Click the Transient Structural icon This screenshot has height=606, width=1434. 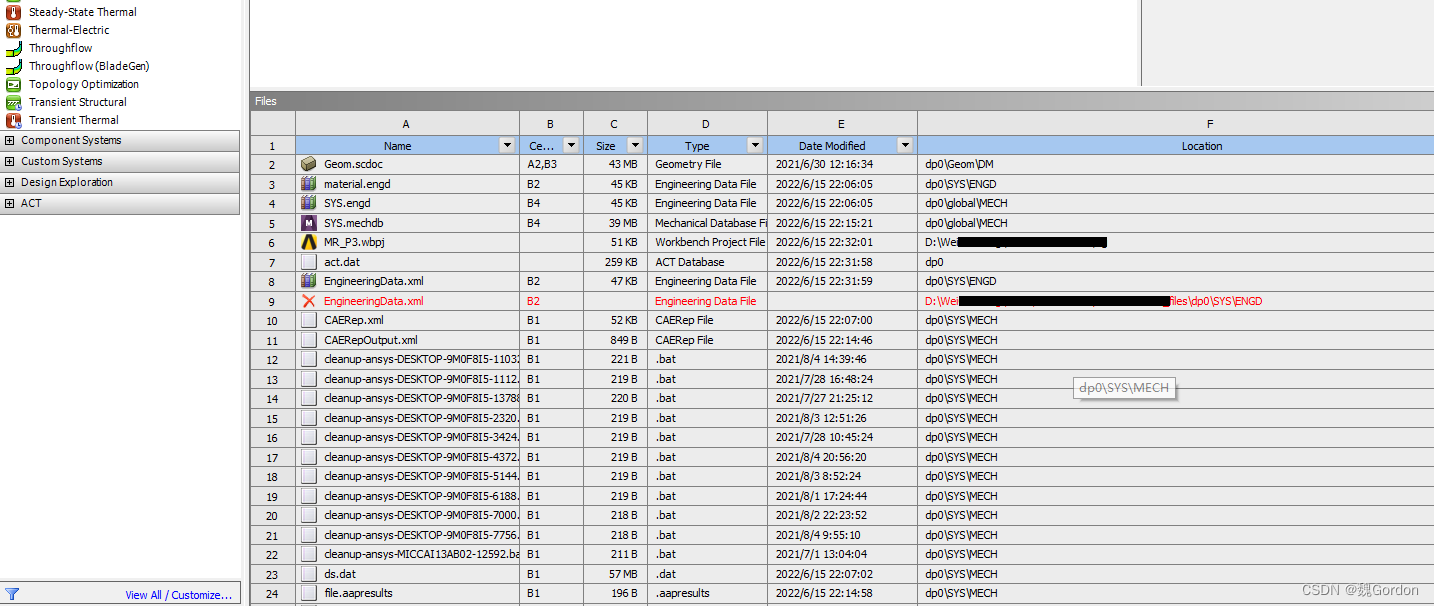tap(13, 102)
